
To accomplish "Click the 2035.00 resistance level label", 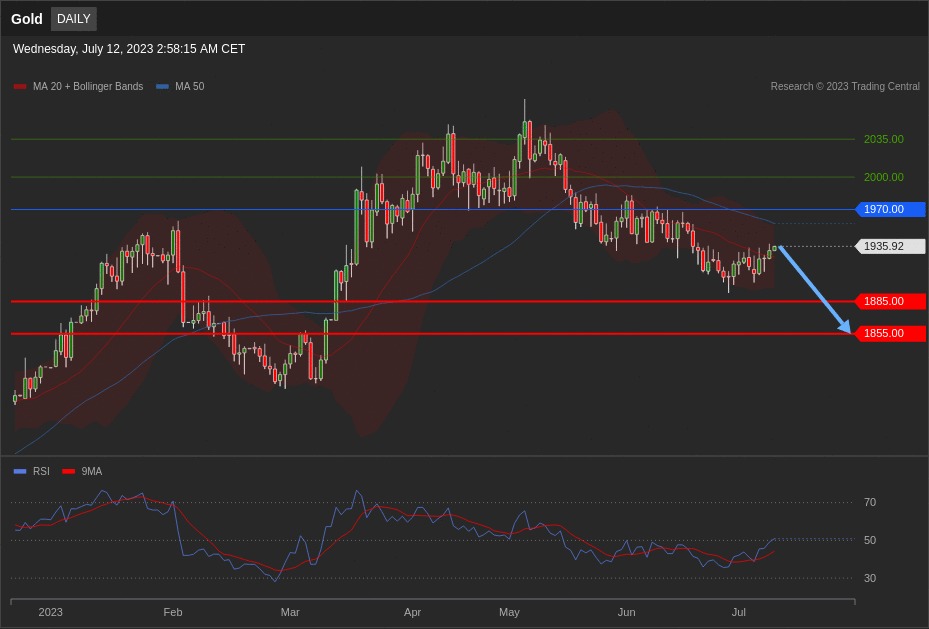I will click(883, 140).
